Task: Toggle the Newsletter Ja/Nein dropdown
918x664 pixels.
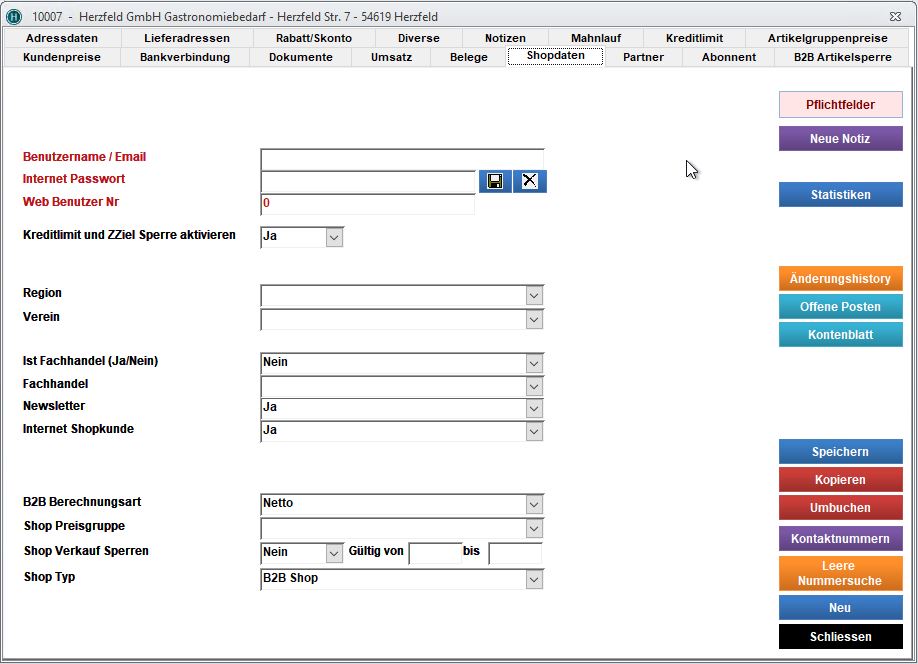Action: pyautogui.click(x=534, y=409)
